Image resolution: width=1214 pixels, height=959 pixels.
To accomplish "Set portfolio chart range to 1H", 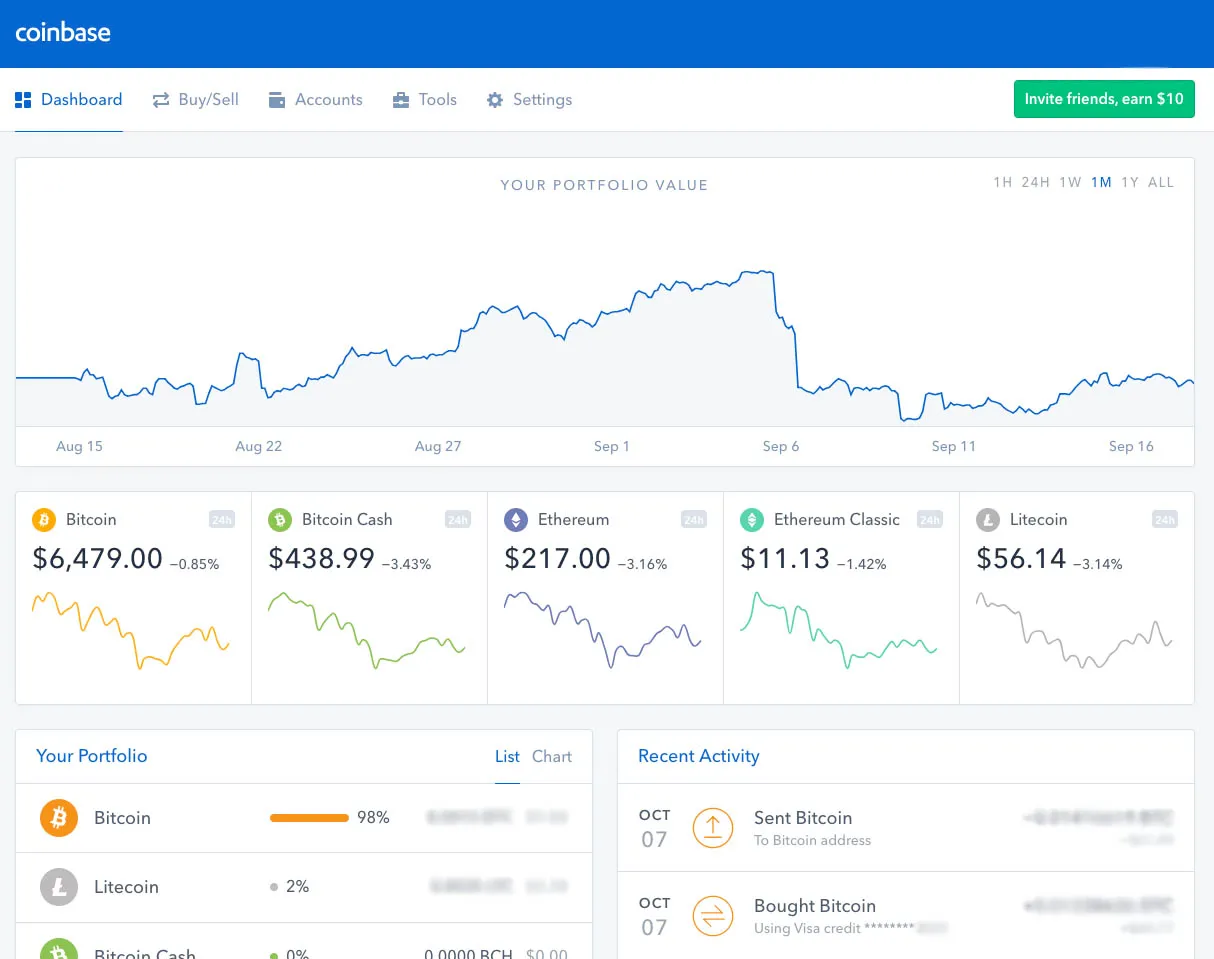I will (x=1003, y=182).
